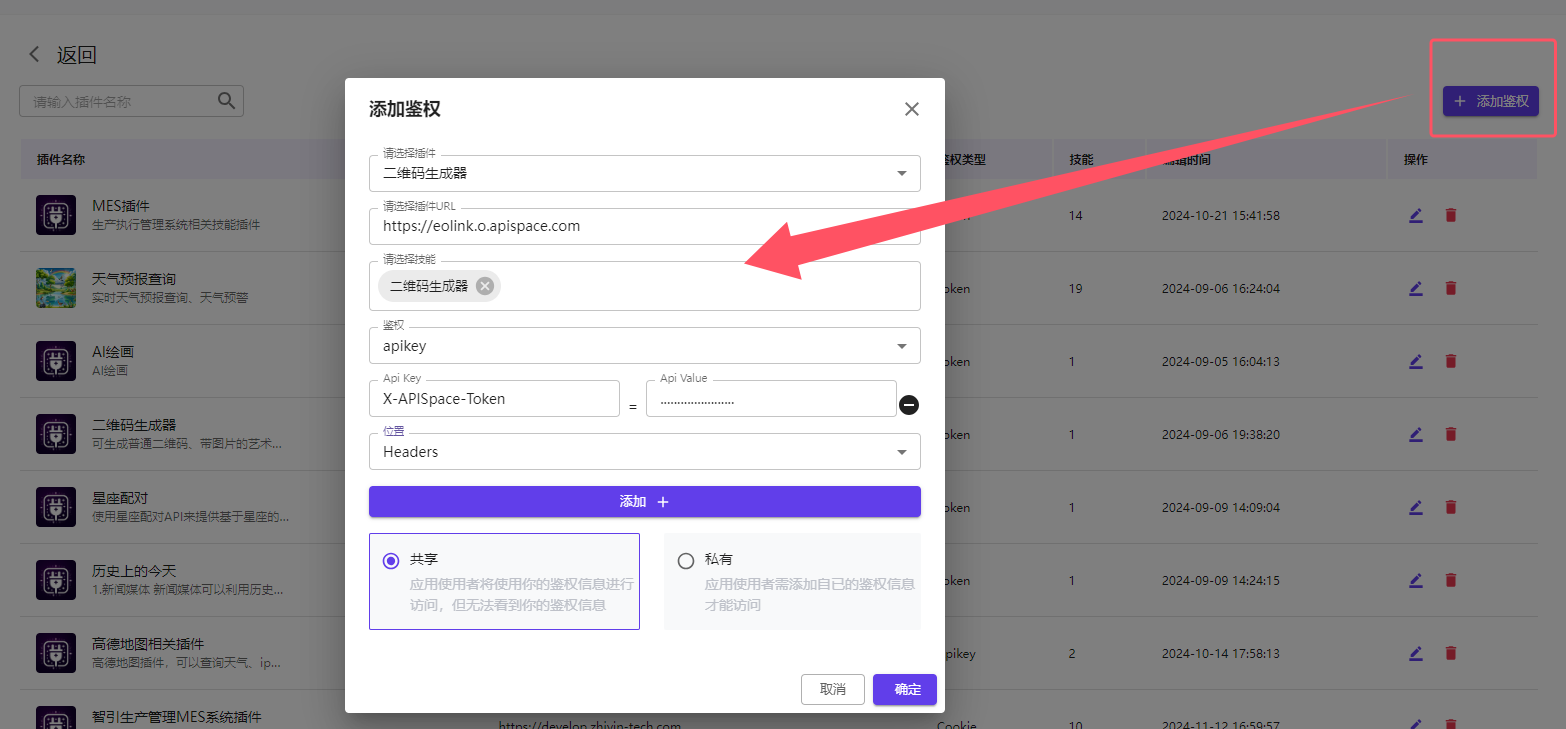1566x729 pixels.
Task: Delete the 二维码生成器 table row
Action: [x=1451, y=434]
